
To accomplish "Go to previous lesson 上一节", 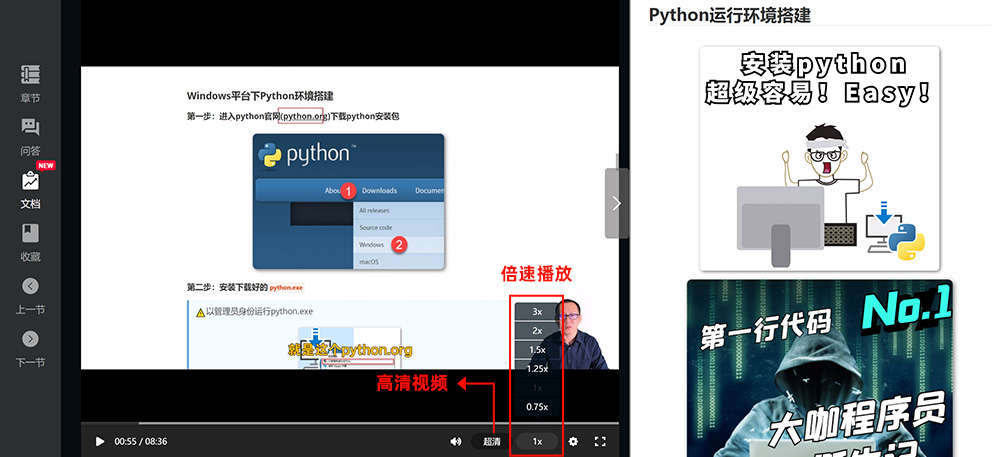I will pos(30,286).
